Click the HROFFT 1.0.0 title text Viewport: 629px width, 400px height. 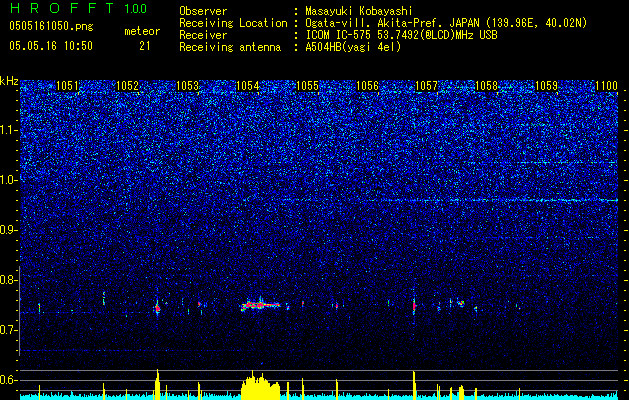click(x=78, y=8)
